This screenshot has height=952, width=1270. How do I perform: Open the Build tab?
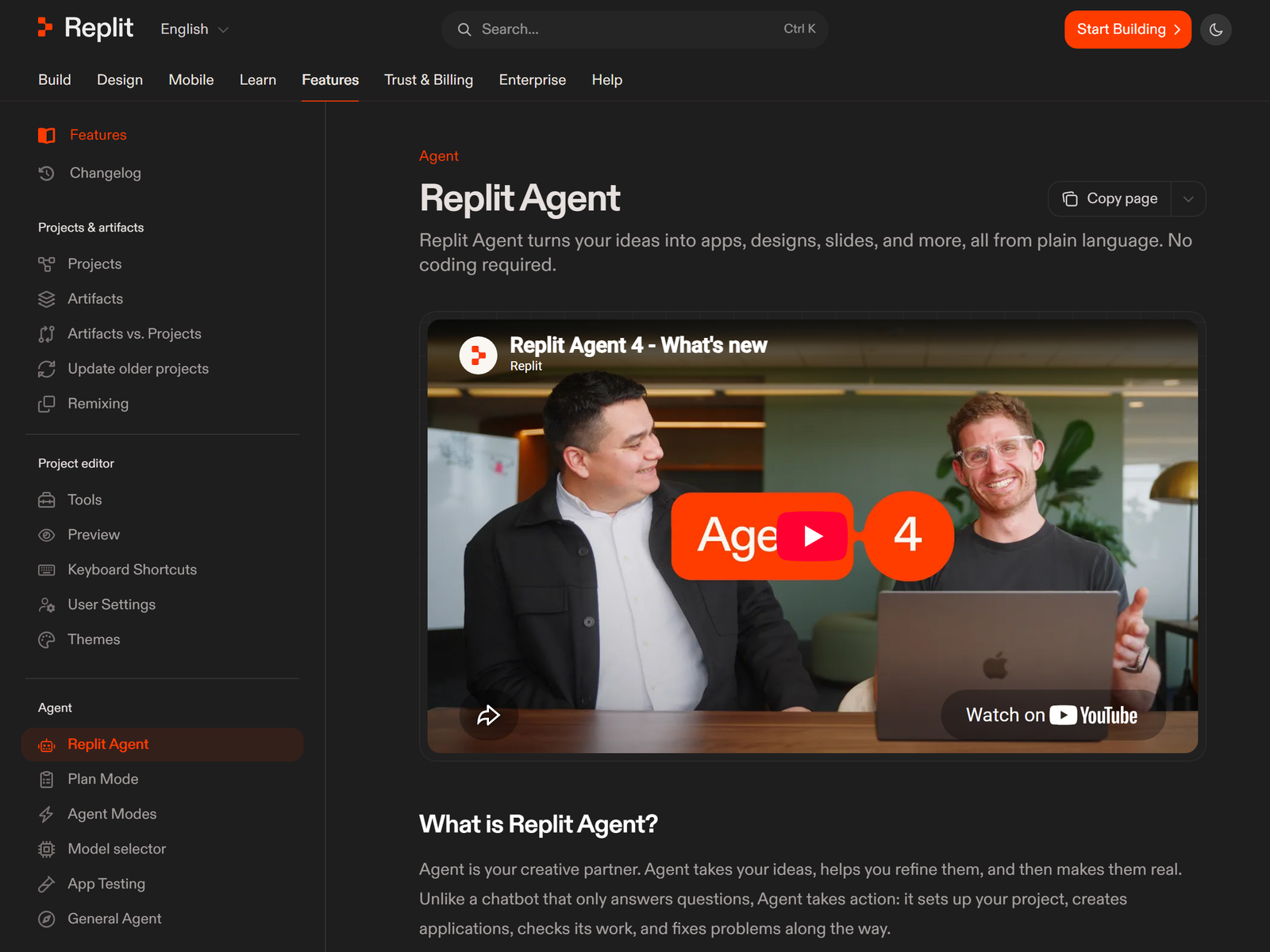click(x=55, y=80)
